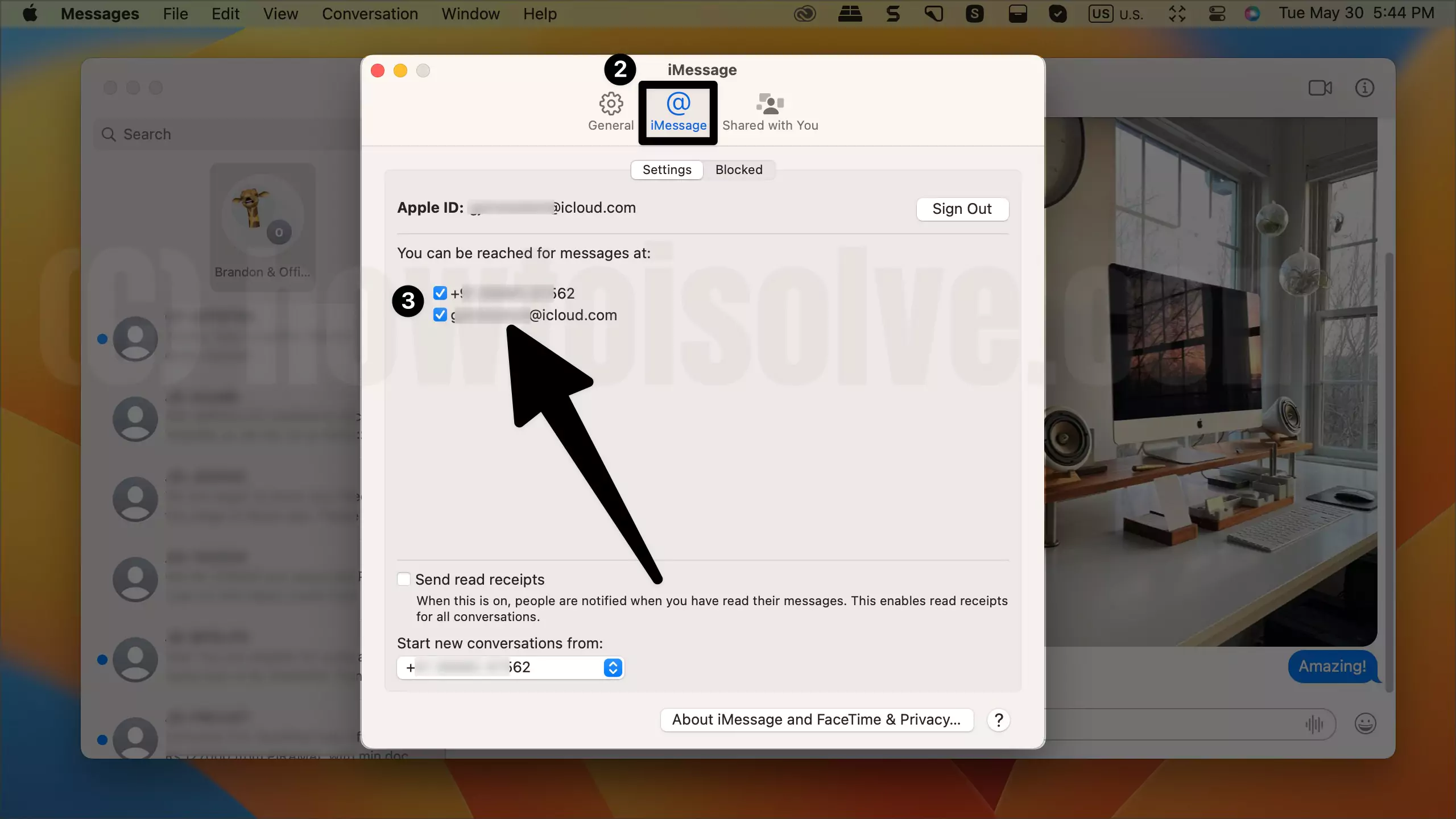Click the date and time in the menu bar
The height and width of the screenshot is (819, 1456).
tap(1356, 14)
